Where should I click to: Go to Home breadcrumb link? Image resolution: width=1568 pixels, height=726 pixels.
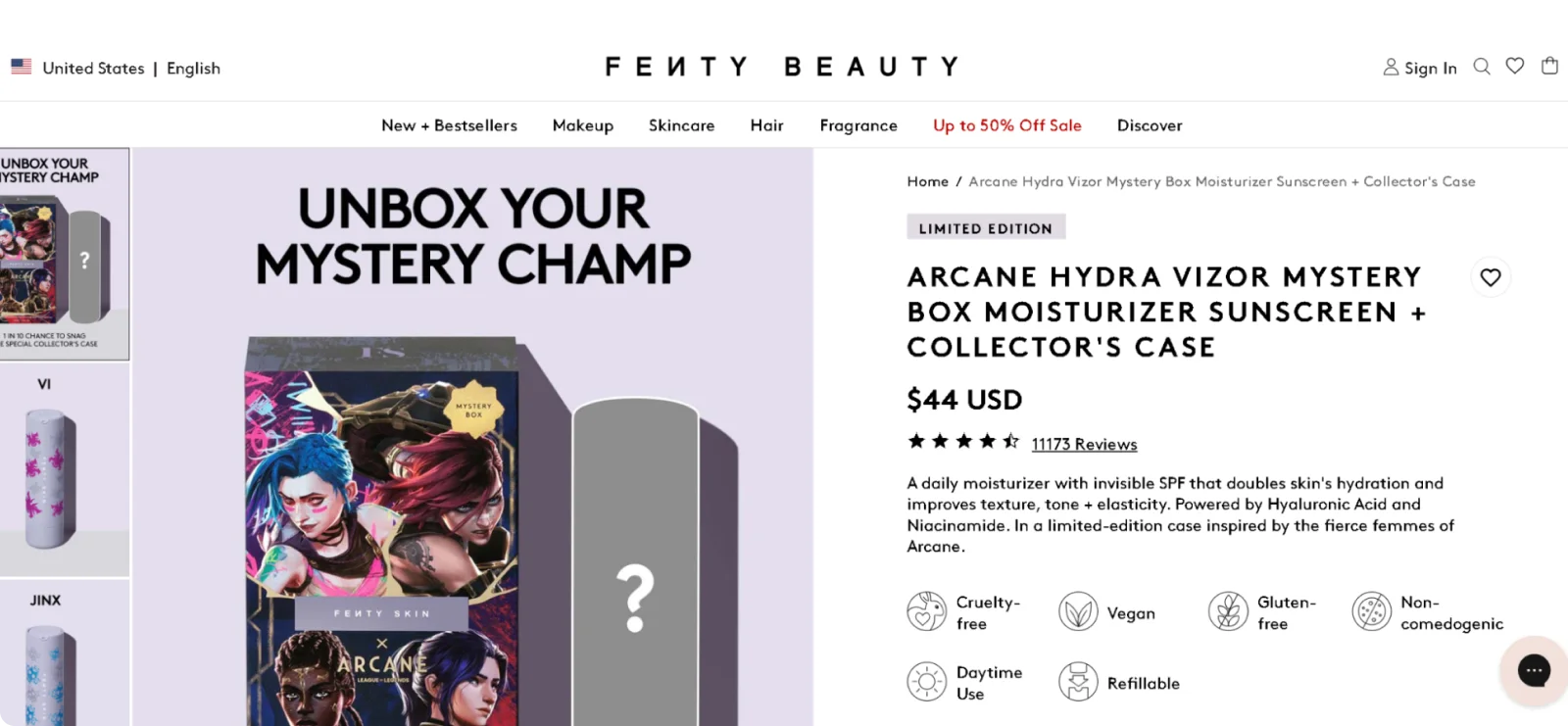927,181
